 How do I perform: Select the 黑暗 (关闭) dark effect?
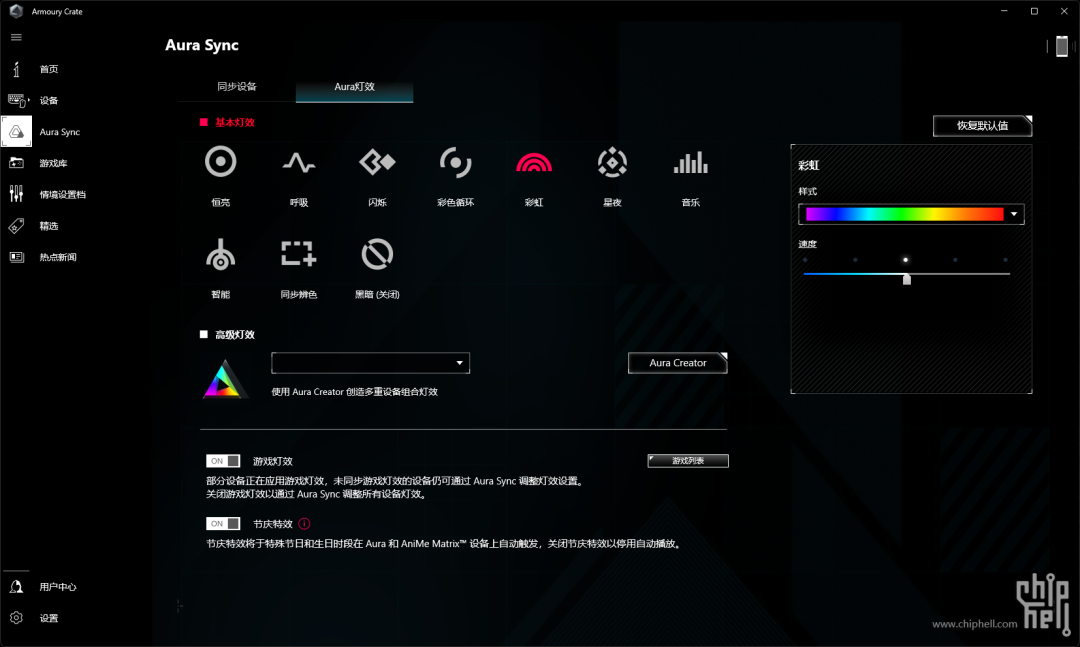click(377, 254)
